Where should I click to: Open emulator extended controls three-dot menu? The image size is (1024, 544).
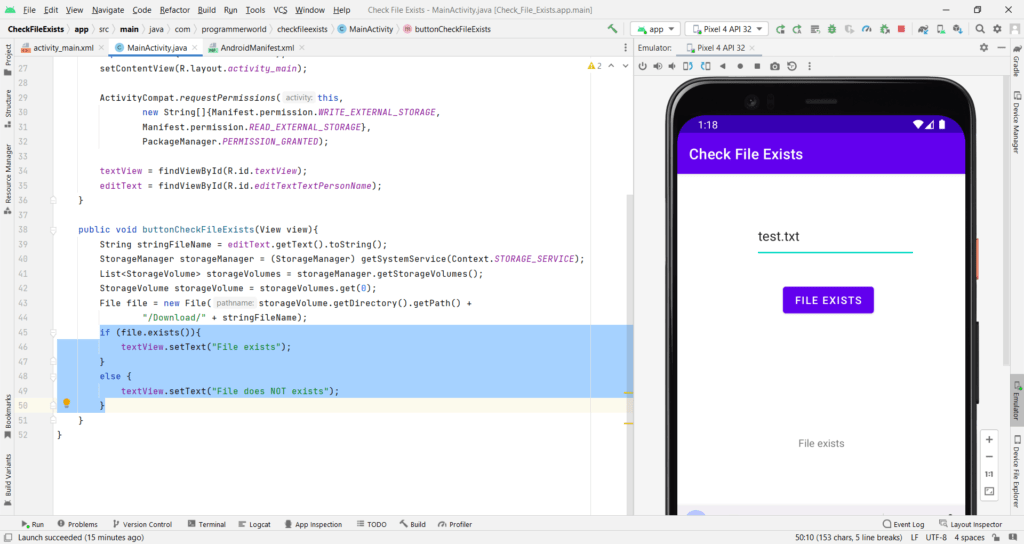[x=809, y=66]
